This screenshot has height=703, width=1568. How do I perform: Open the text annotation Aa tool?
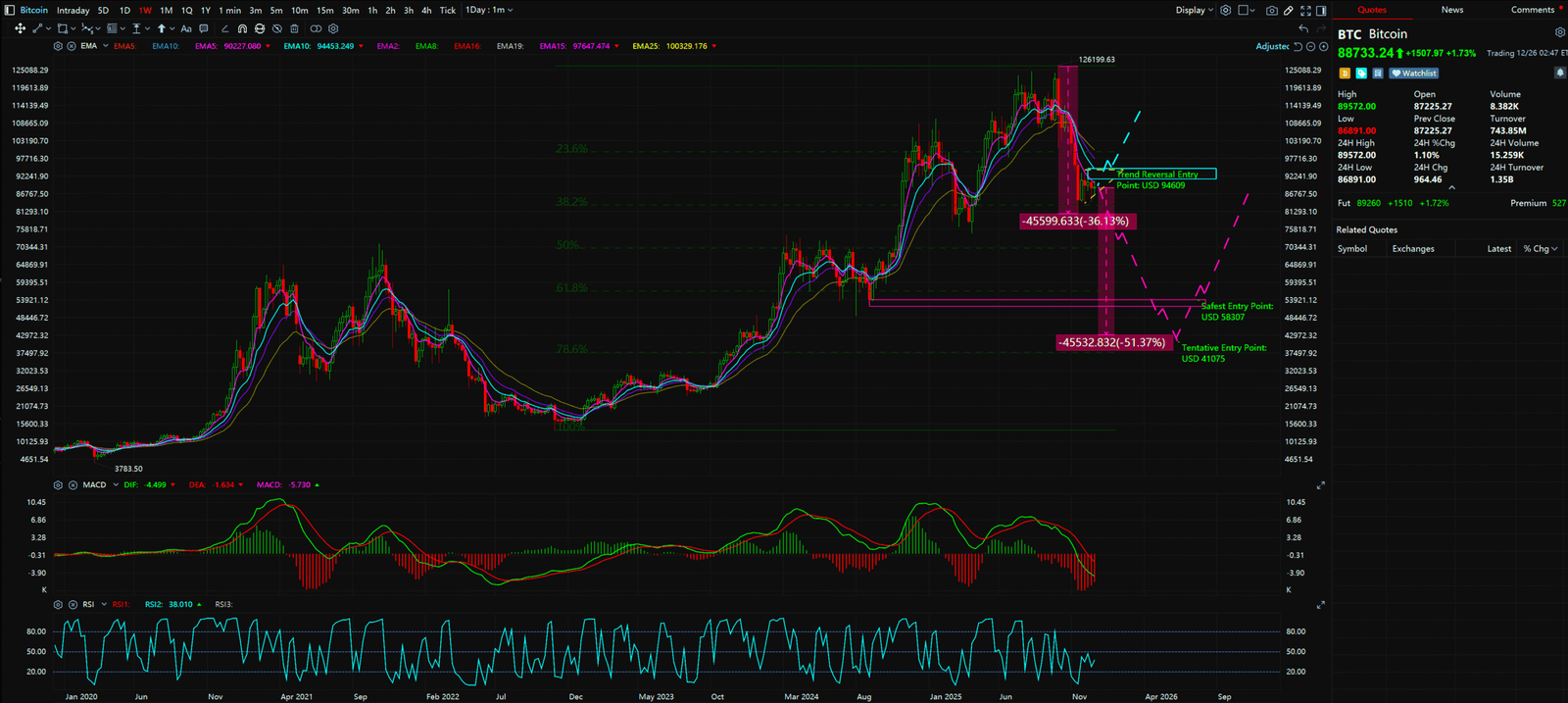186,28
